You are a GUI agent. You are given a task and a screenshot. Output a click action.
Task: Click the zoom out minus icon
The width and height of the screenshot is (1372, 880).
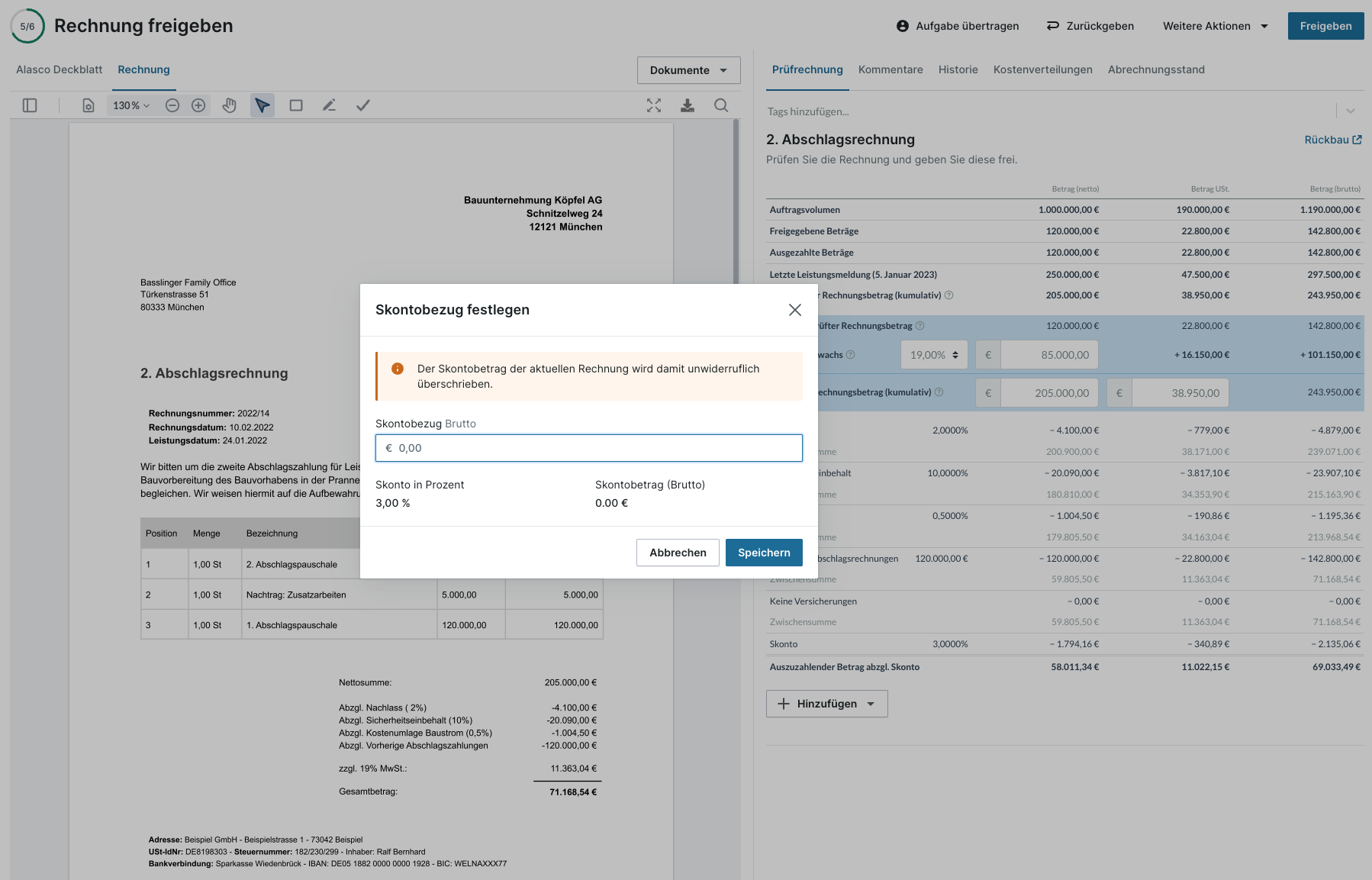pyautogui.click(x=172, y=105)
